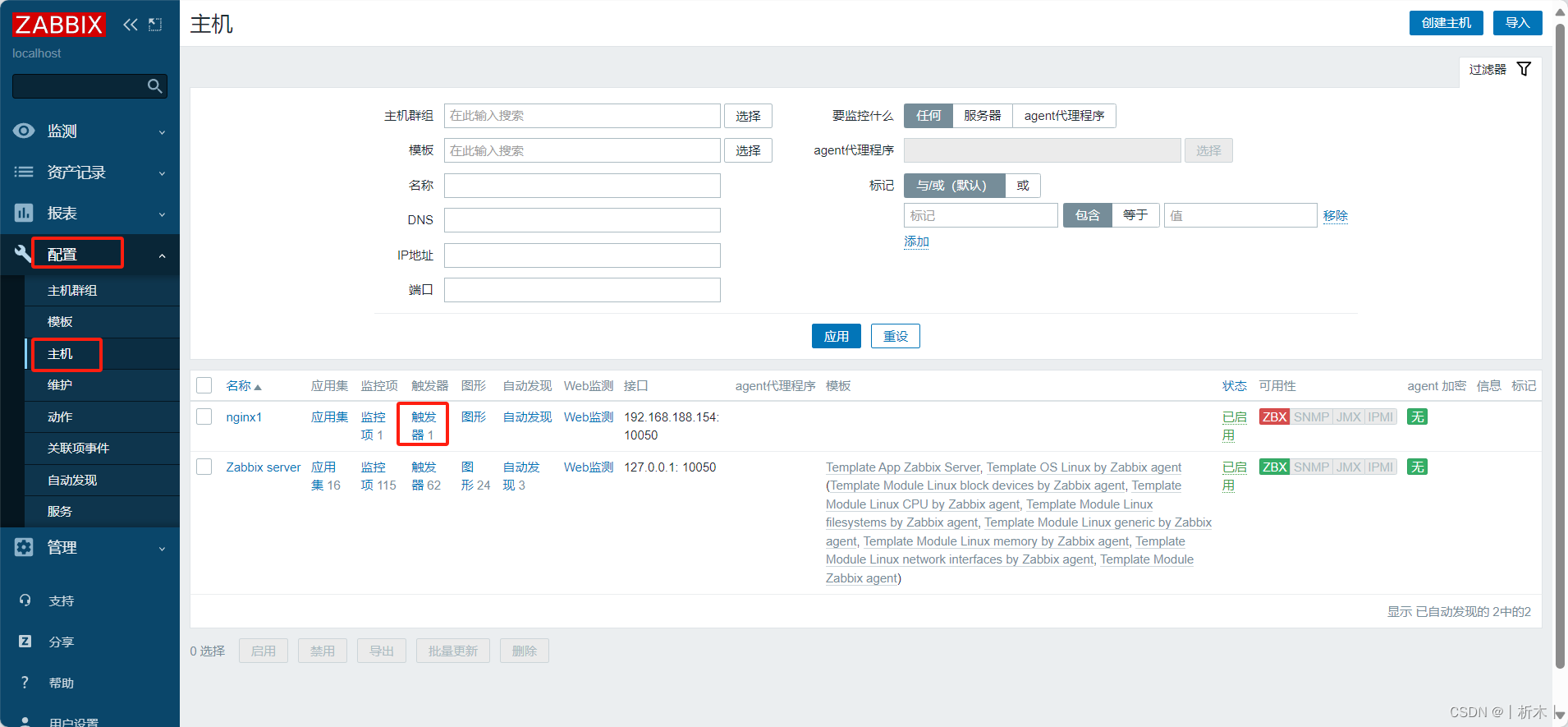Screen dimensions: 1568x727
Task: Select 包含 tag operator
Action: (1087, 215)
